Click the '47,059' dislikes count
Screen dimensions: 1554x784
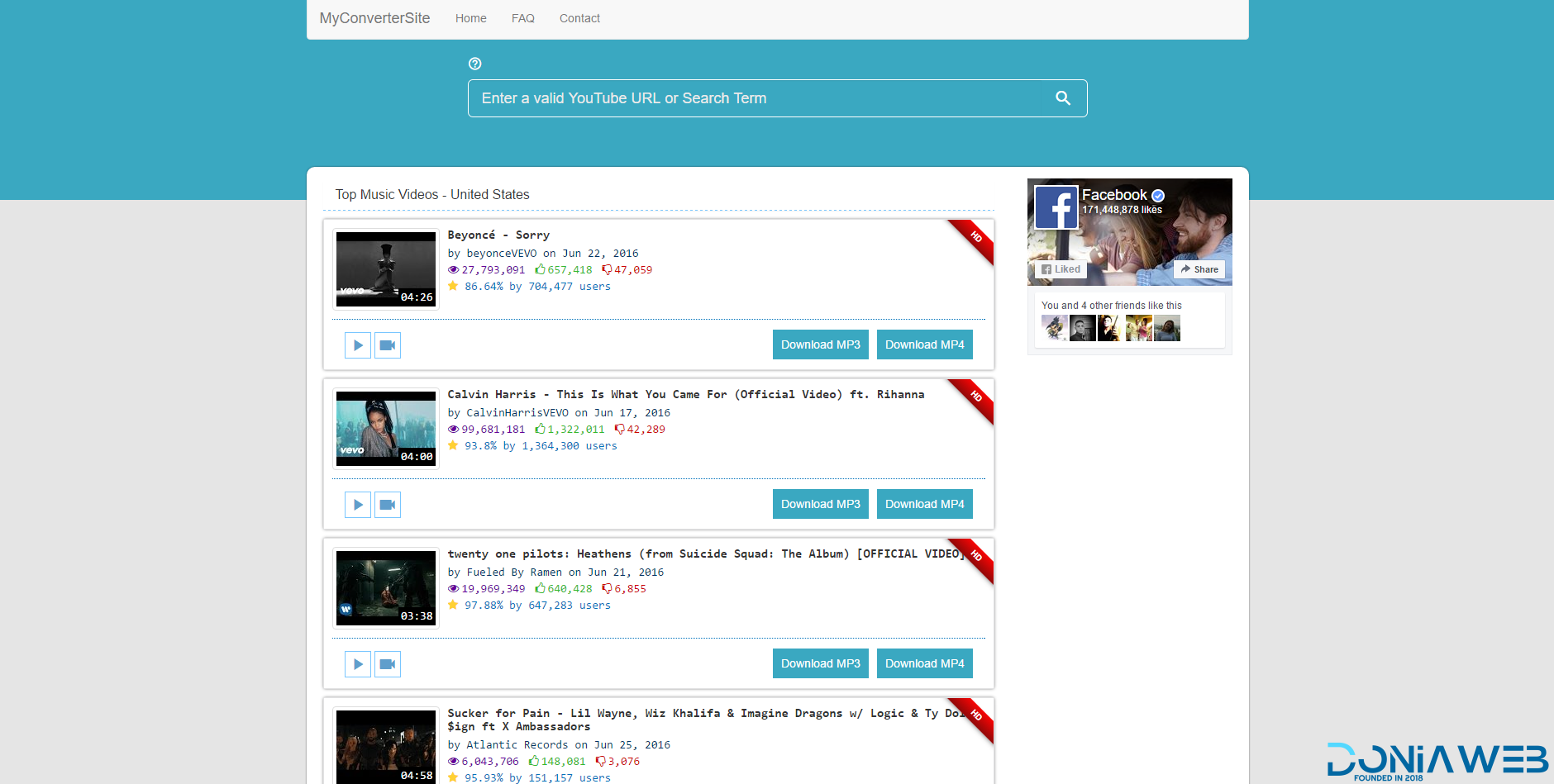[633, 270]
